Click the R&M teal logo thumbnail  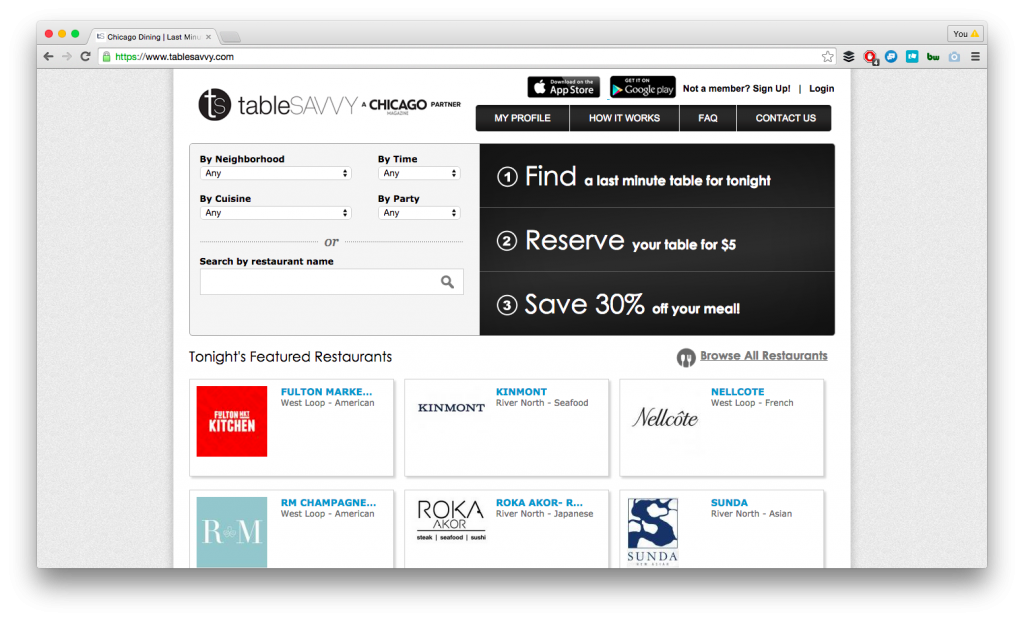(232, 532)
